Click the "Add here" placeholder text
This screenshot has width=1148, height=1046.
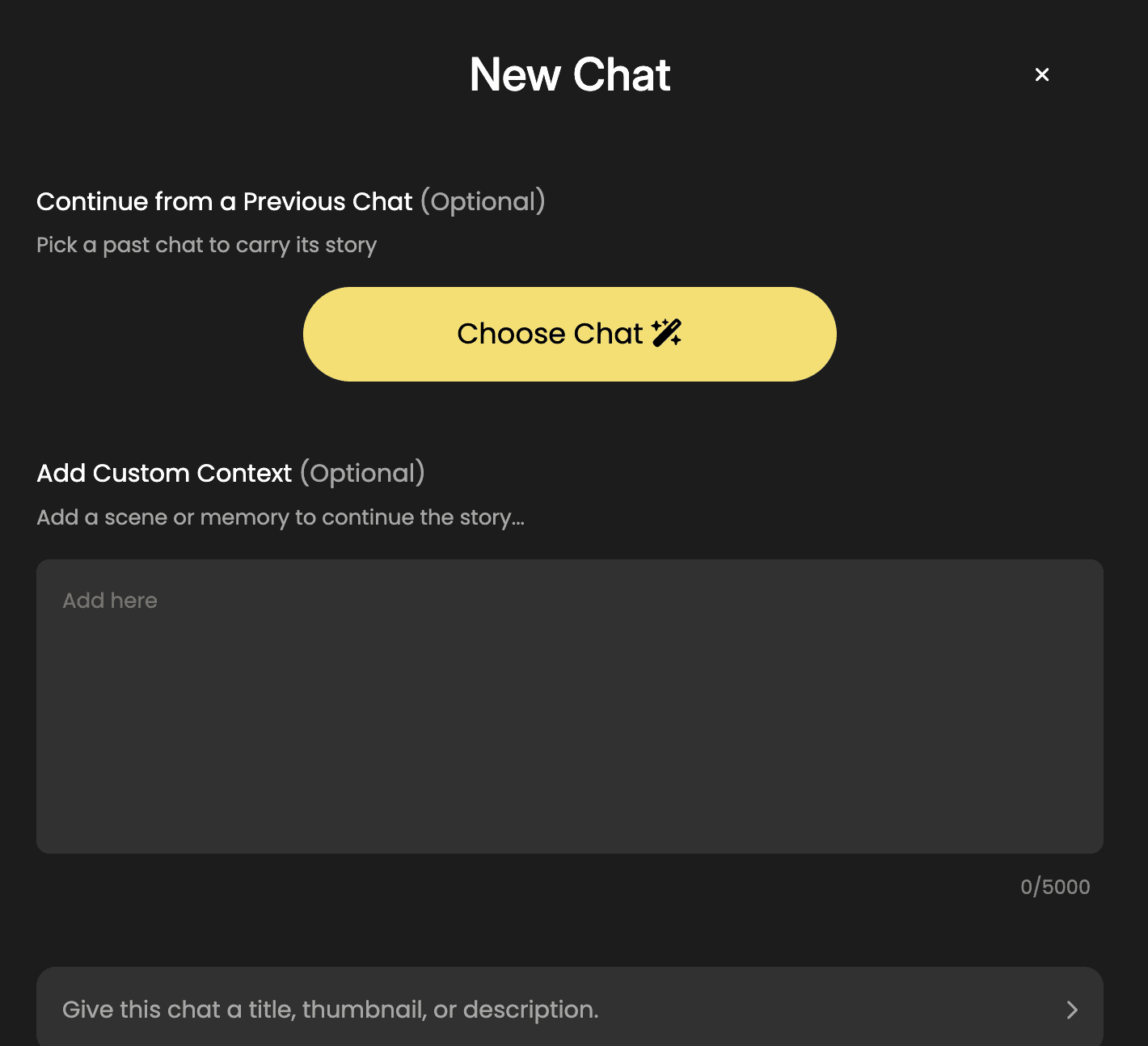(x=110, y=601)
